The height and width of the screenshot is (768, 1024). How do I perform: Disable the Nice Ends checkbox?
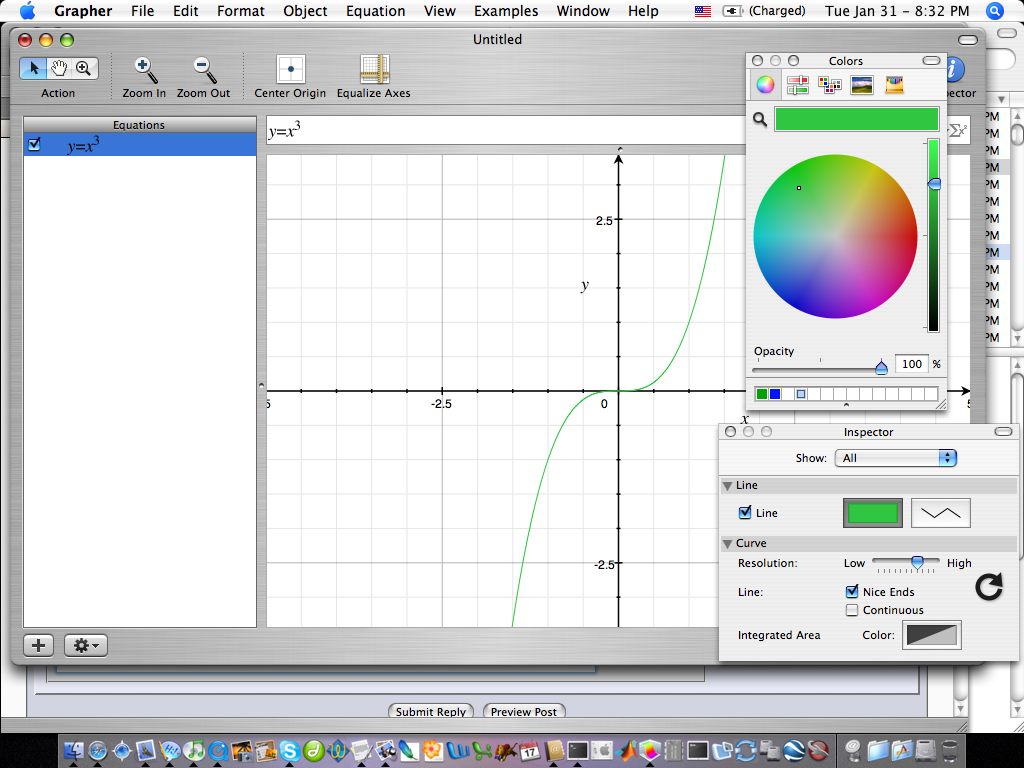pos(852,592)
